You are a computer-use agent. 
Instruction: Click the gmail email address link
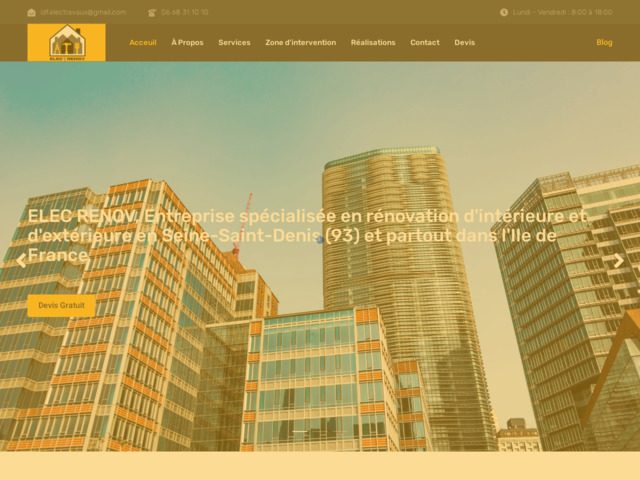[83, 12]
